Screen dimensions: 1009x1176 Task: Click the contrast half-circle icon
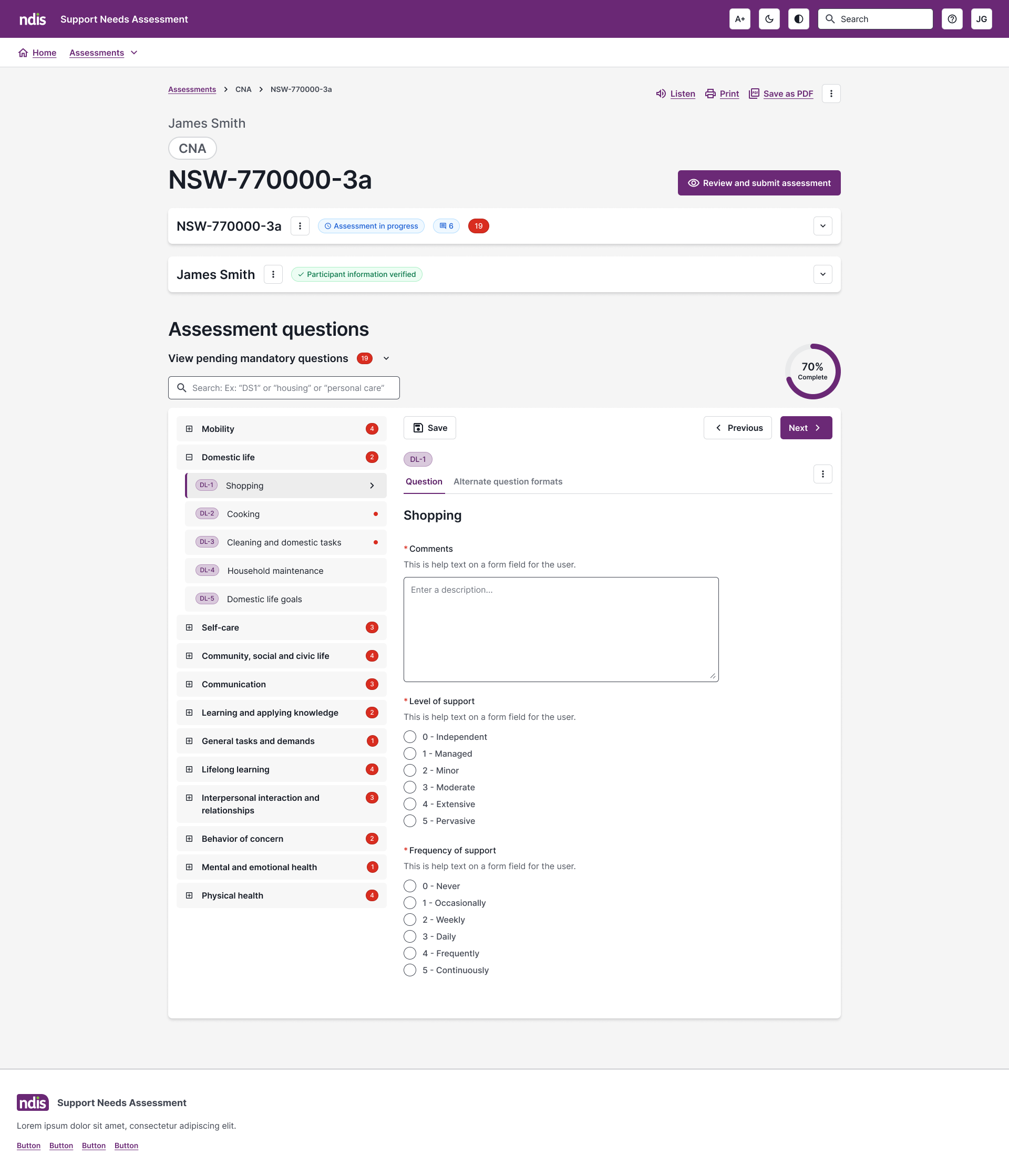(798, 19)
